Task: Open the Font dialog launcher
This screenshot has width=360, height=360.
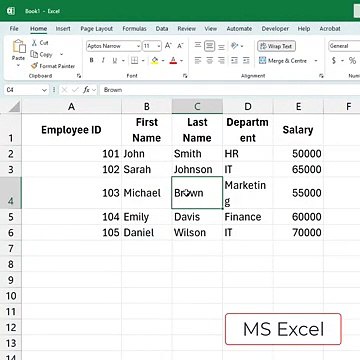Action: tap(185, 76)
